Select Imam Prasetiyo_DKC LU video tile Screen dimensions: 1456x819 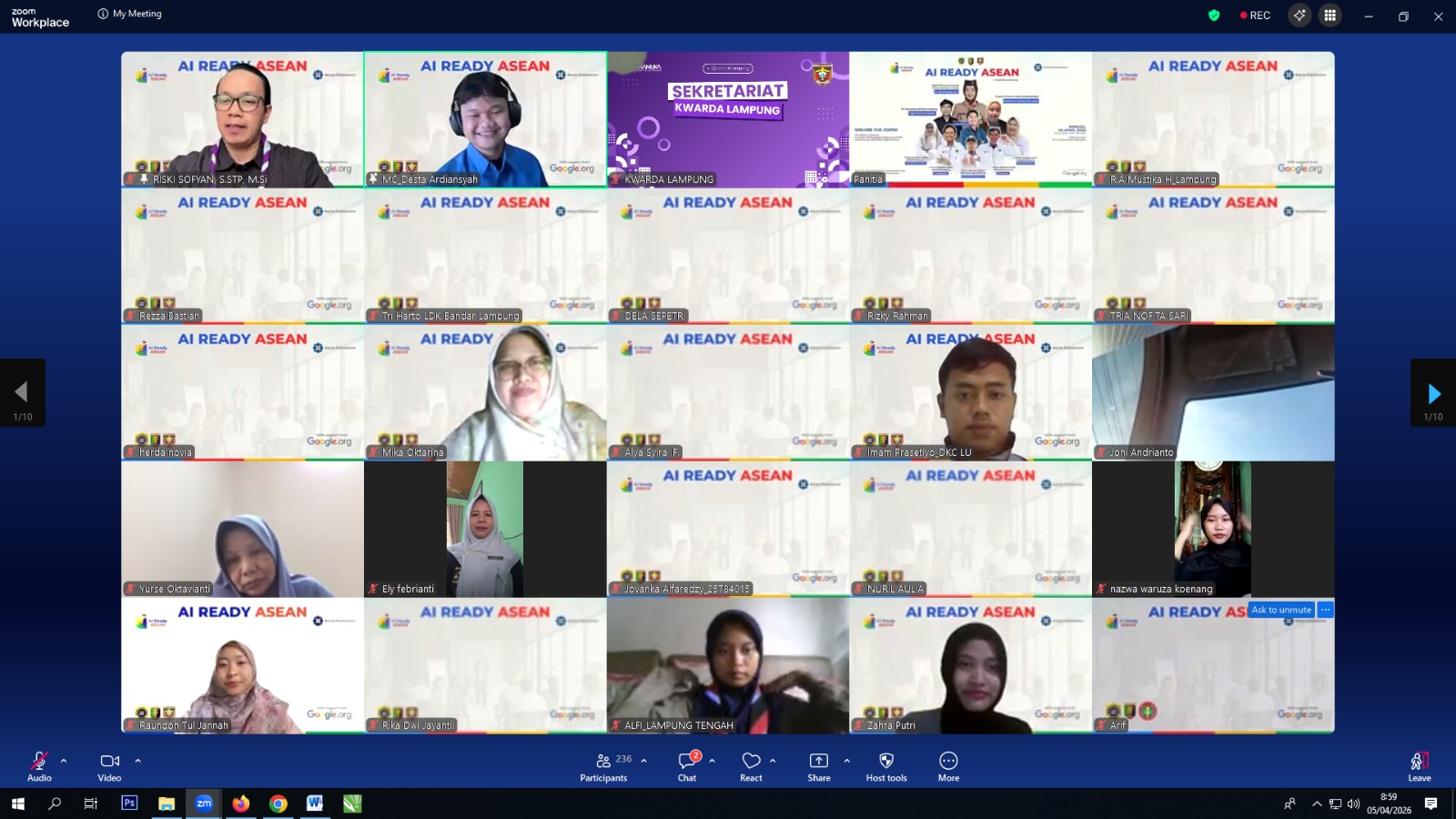click(x=970, y=392)
